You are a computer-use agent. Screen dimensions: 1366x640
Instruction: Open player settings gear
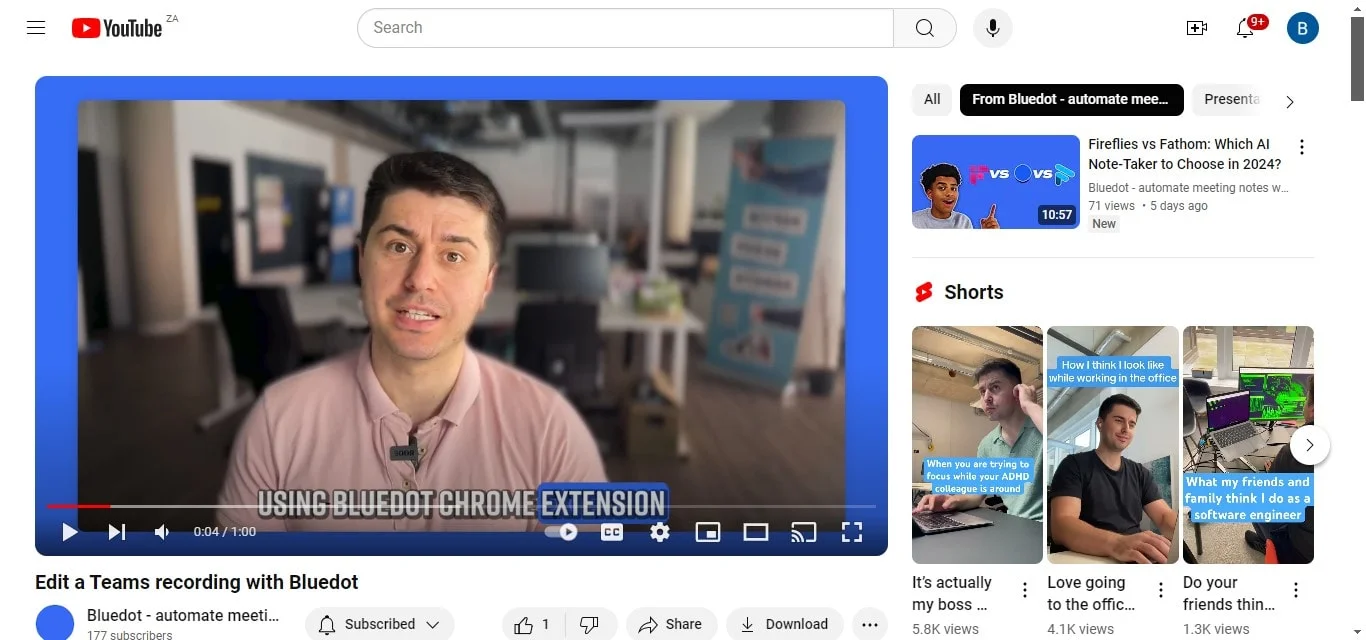[x=660, y=532]
